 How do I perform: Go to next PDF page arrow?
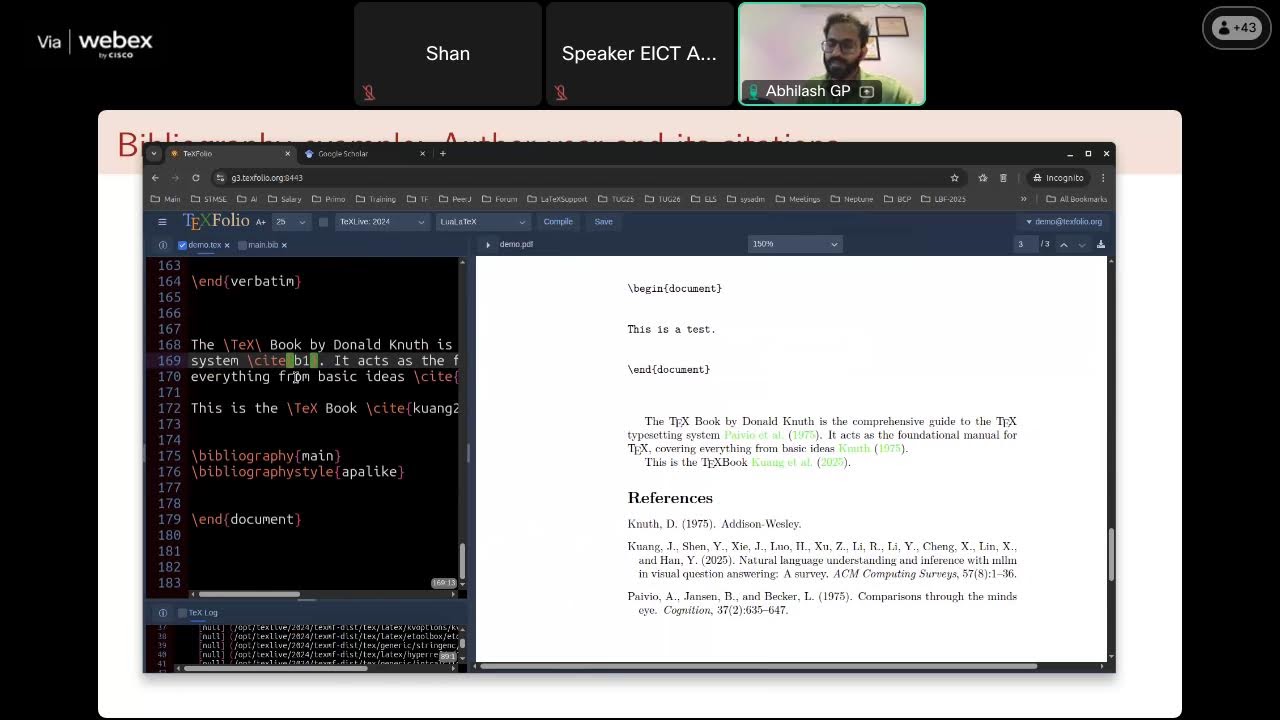pyautogui.click(x=1081, y=244)
